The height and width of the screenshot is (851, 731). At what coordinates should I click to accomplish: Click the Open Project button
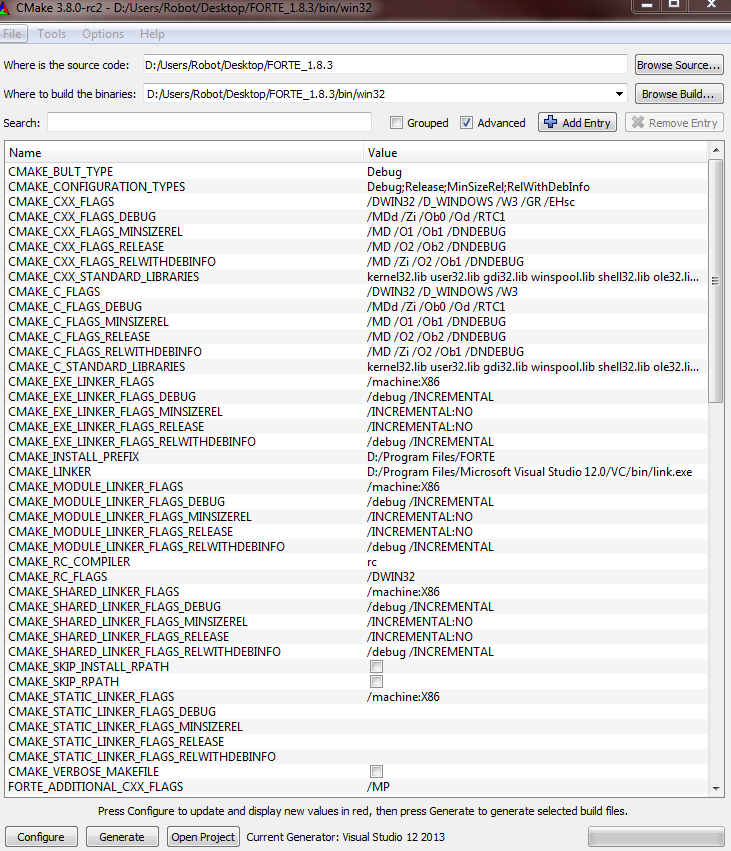click(x=203, y=837)
